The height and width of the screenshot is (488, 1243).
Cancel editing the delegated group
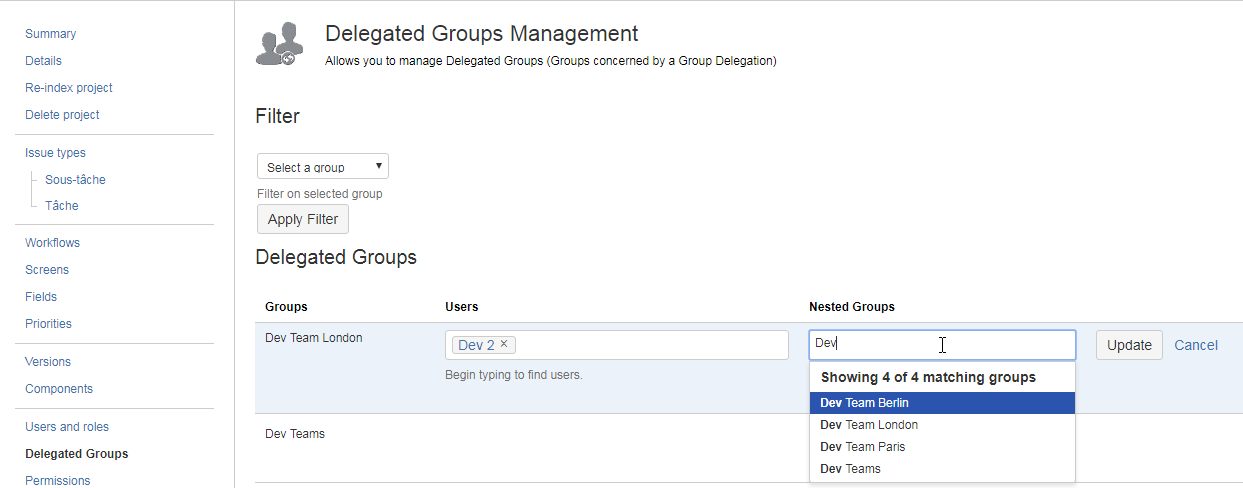pyautogui.click(x=1195, y=345)
